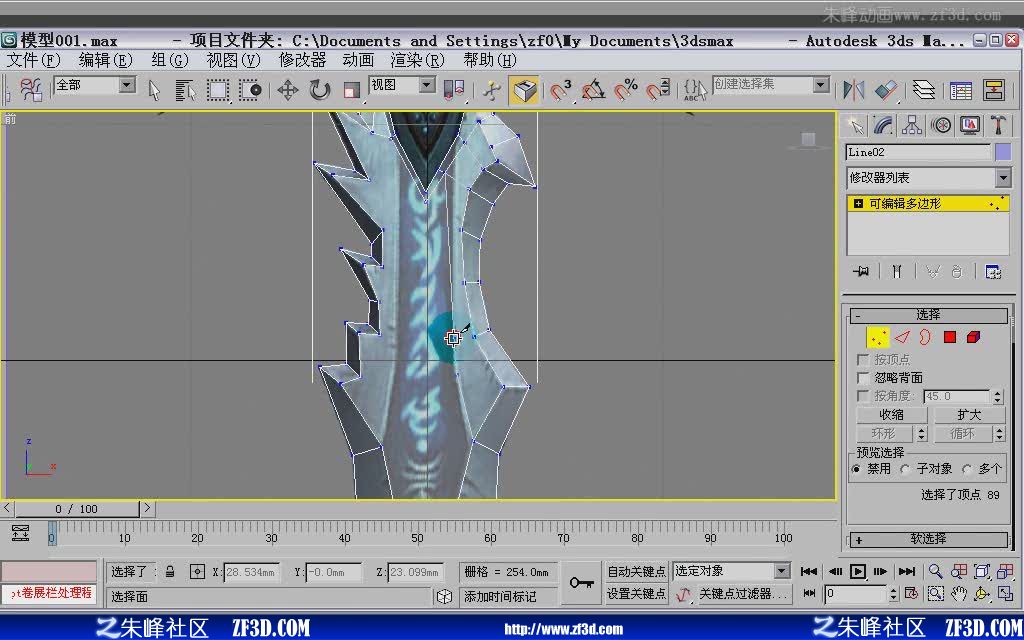Select the Select Object arrow tool
The image size is (1024, 640).
(x=154, y=90)
